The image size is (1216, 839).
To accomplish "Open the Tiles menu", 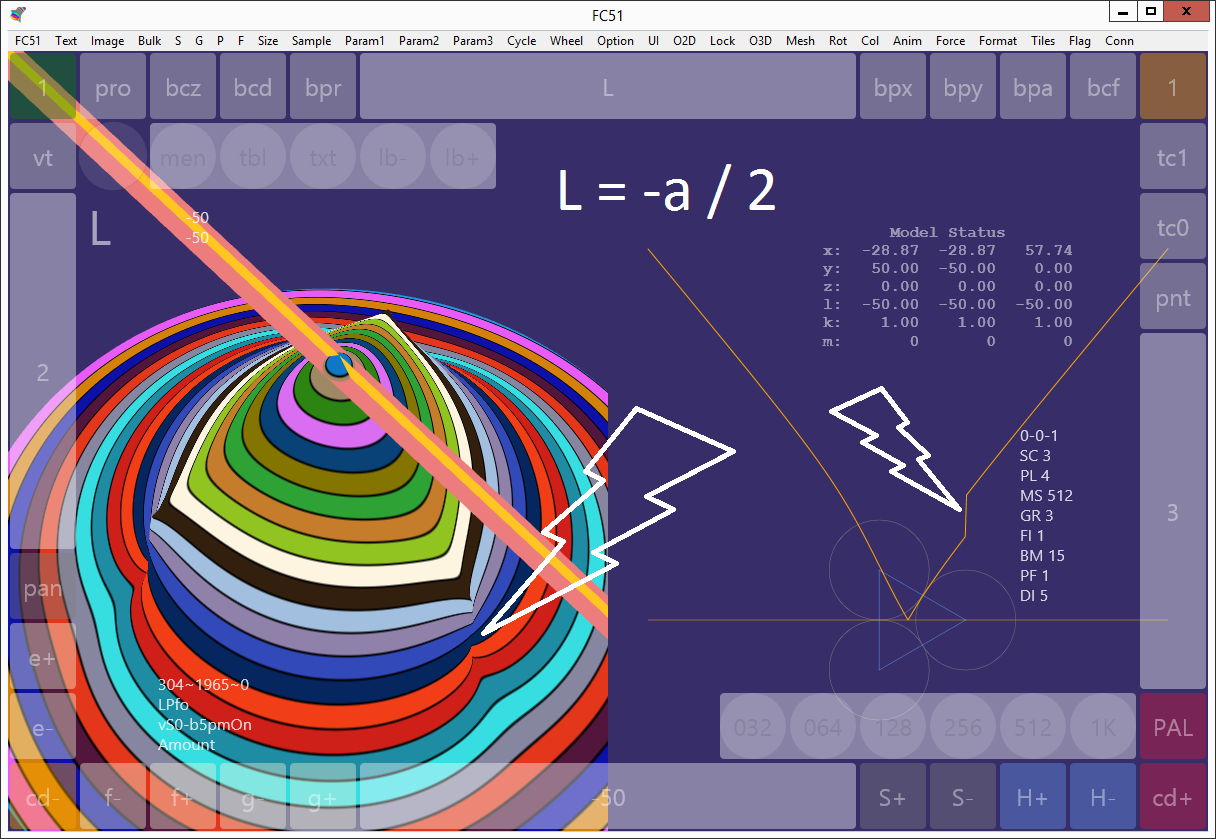I will pyautogui.click(x=1043, y=41).
